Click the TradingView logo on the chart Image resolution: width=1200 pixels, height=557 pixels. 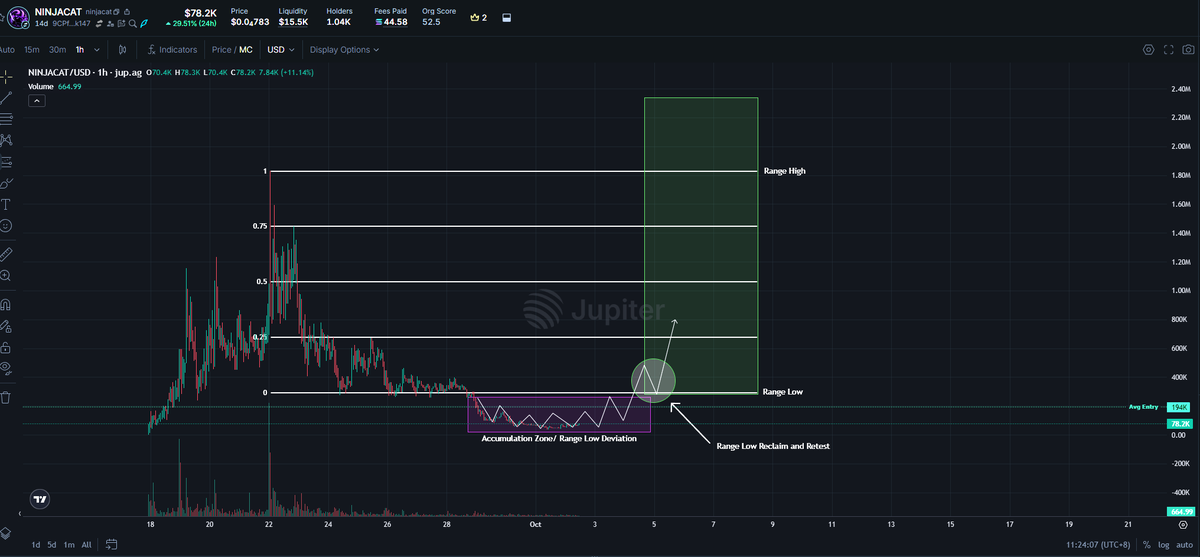pyautogui.click(x=40, y=499)
